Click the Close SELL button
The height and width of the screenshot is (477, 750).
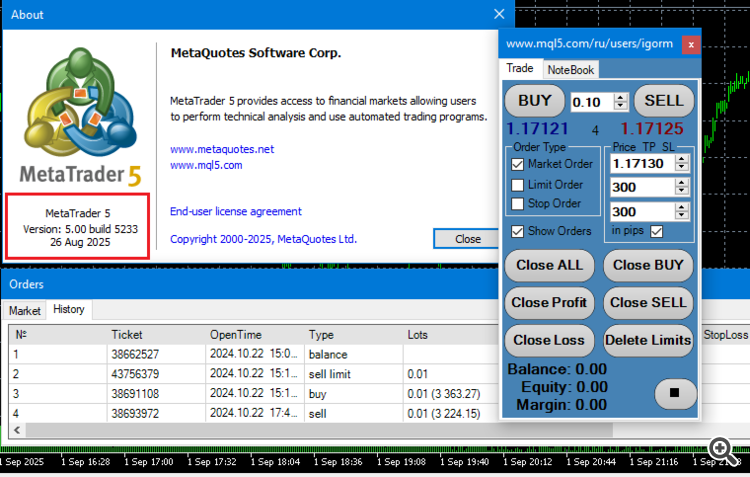pos(648,303)
